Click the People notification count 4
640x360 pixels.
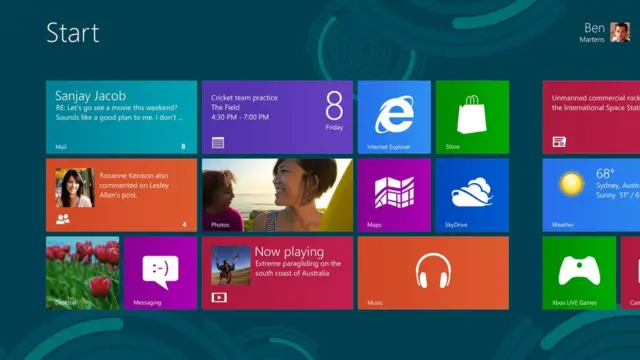(184, 224)
